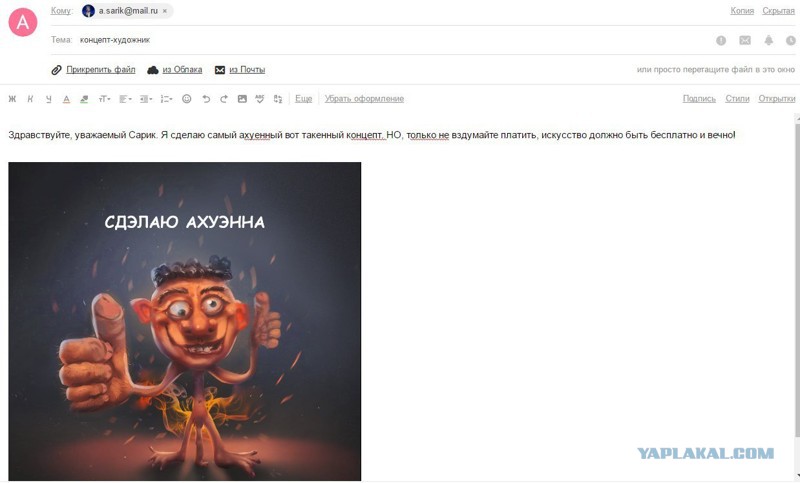Click the envelope icon beside из Почты

[220, 70]
